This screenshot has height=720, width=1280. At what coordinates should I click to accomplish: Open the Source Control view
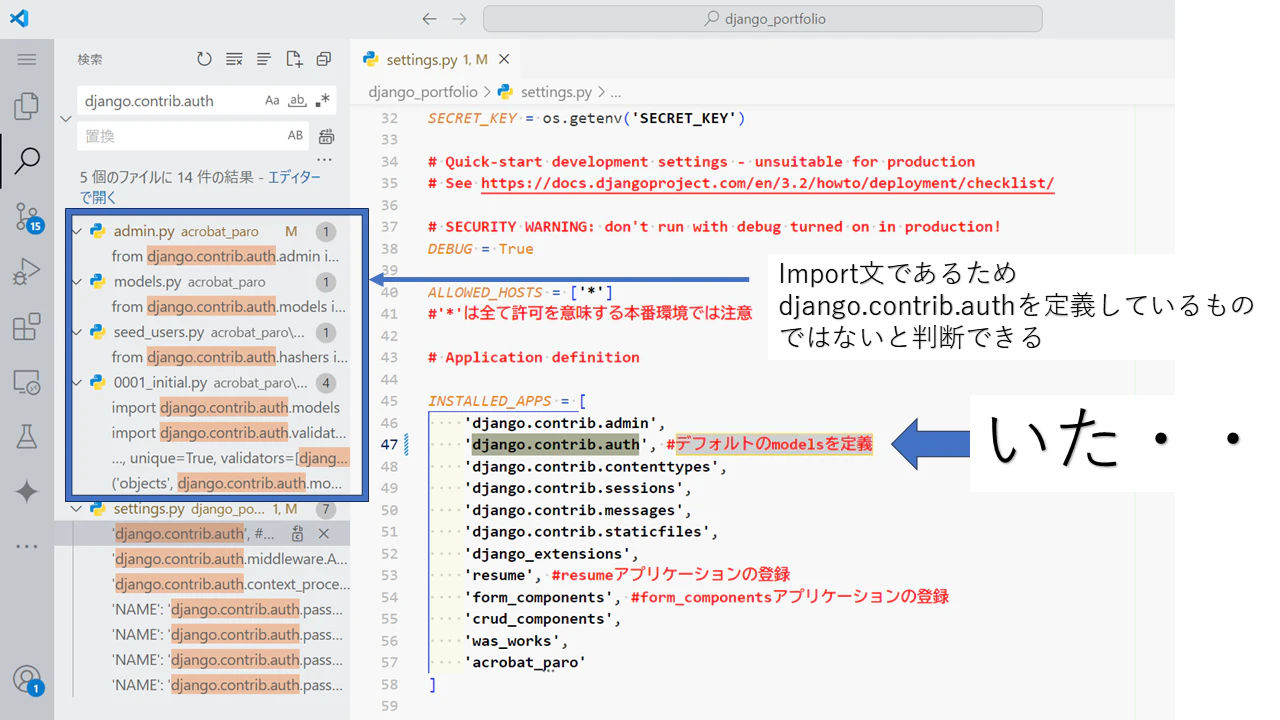[x=27, y=216]
